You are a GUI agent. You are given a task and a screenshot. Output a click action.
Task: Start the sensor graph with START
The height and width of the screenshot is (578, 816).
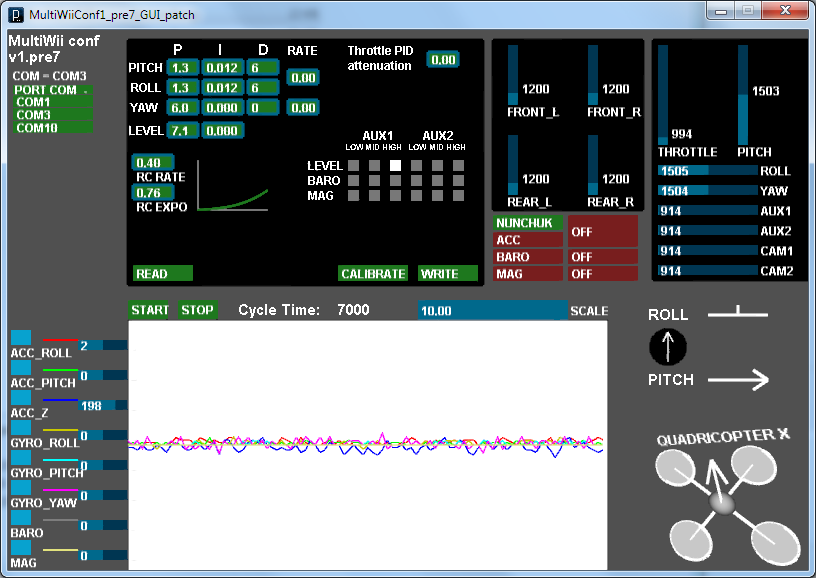(x=149, y=310)
